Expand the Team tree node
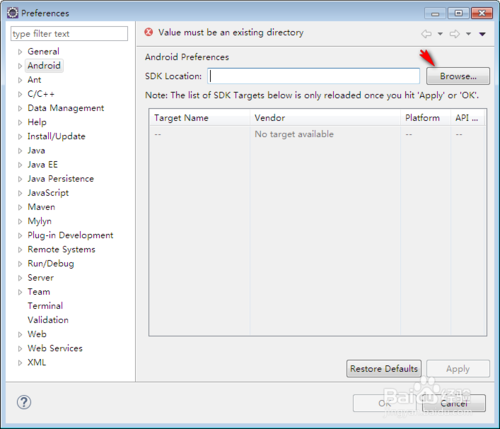500x429 pixels. [20, 292]
